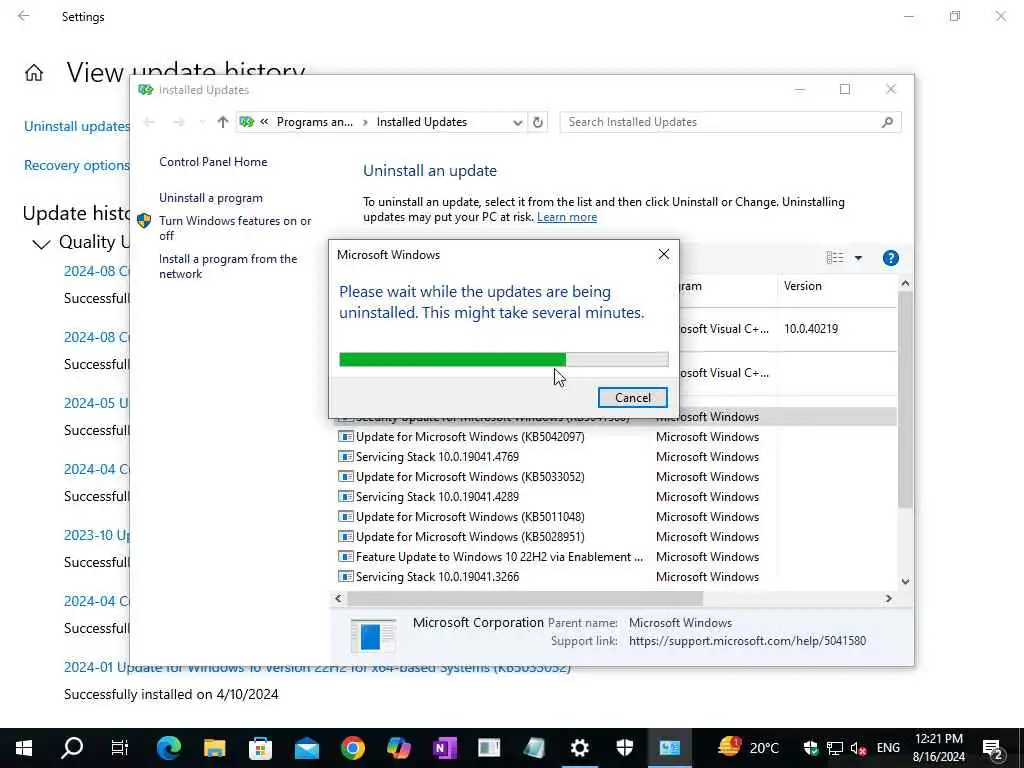1024x768 pixels.
Task: Select Update for Microsoft Windows (KB5042097)
Action: (470, 436)
